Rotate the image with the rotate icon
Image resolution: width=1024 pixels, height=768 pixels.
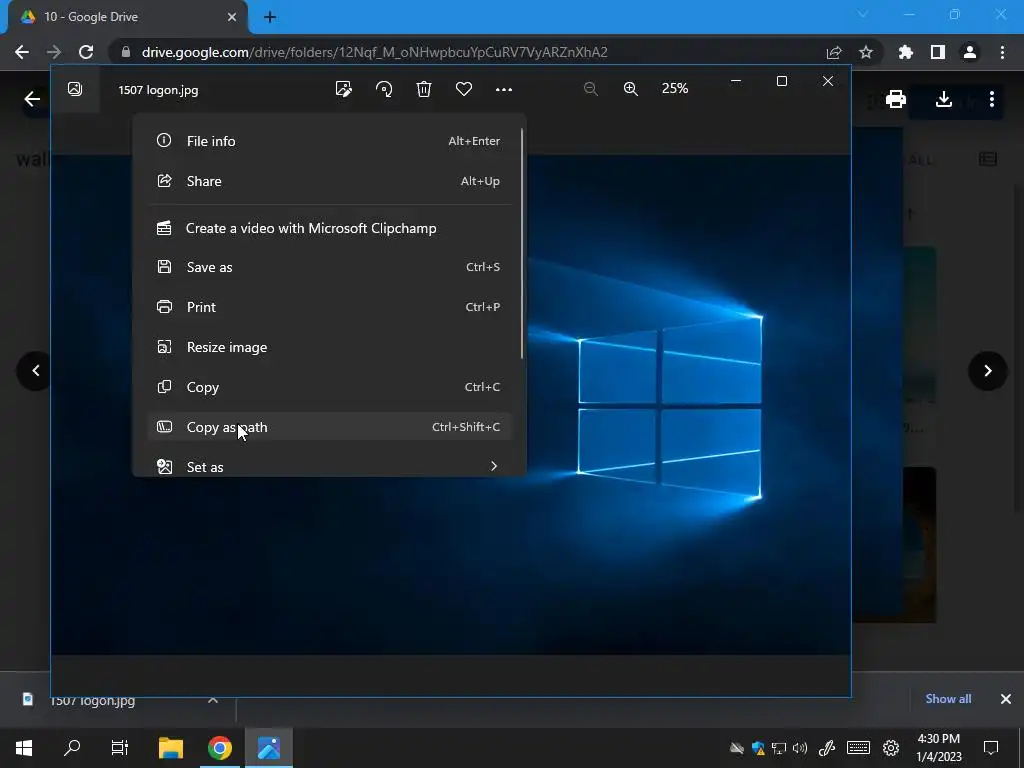(384, 89)
